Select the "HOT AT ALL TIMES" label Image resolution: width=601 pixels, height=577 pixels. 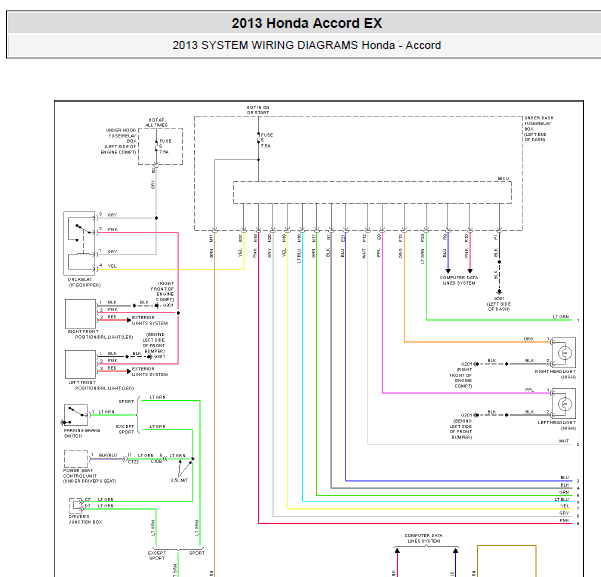click(157, 122)
